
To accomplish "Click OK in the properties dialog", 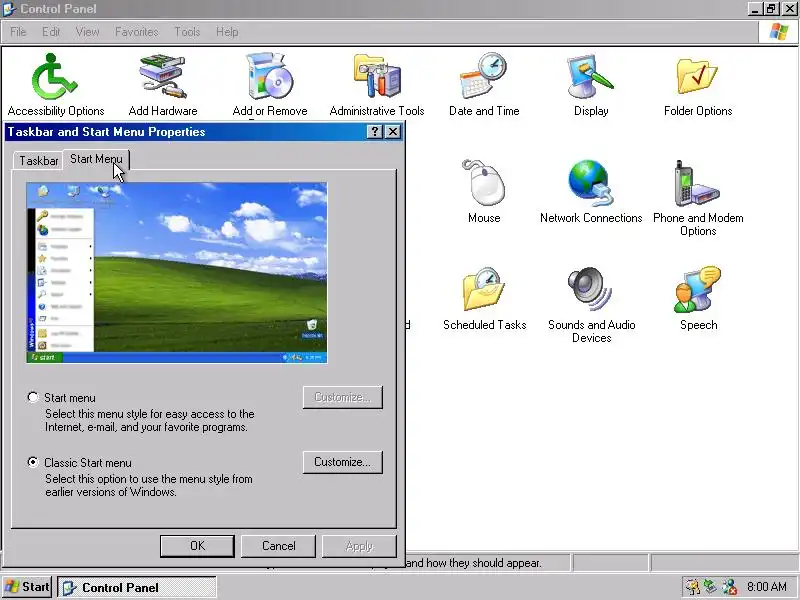I will click(x=197, y=546).
